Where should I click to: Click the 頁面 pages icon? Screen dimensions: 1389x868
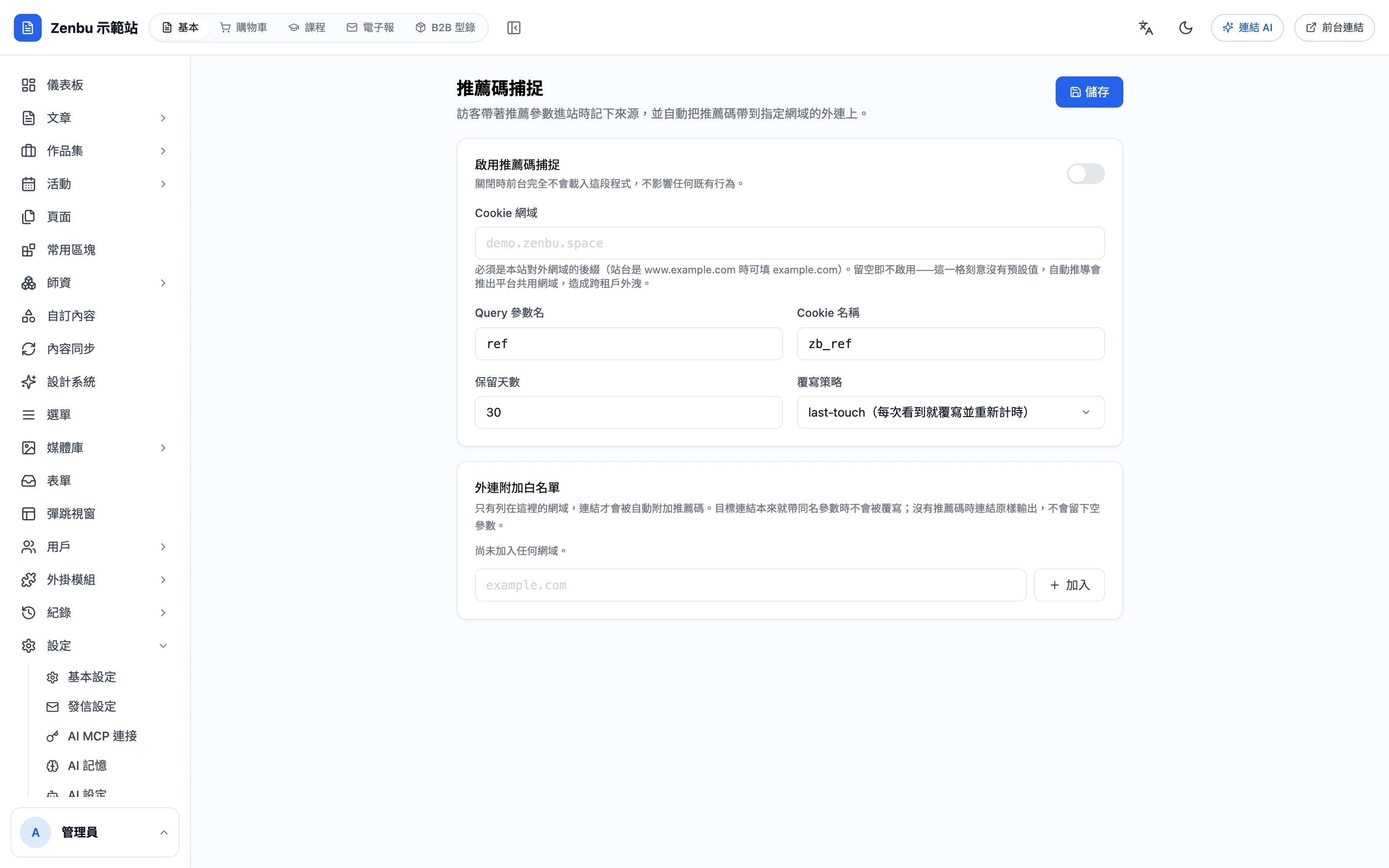click(29, 217)
